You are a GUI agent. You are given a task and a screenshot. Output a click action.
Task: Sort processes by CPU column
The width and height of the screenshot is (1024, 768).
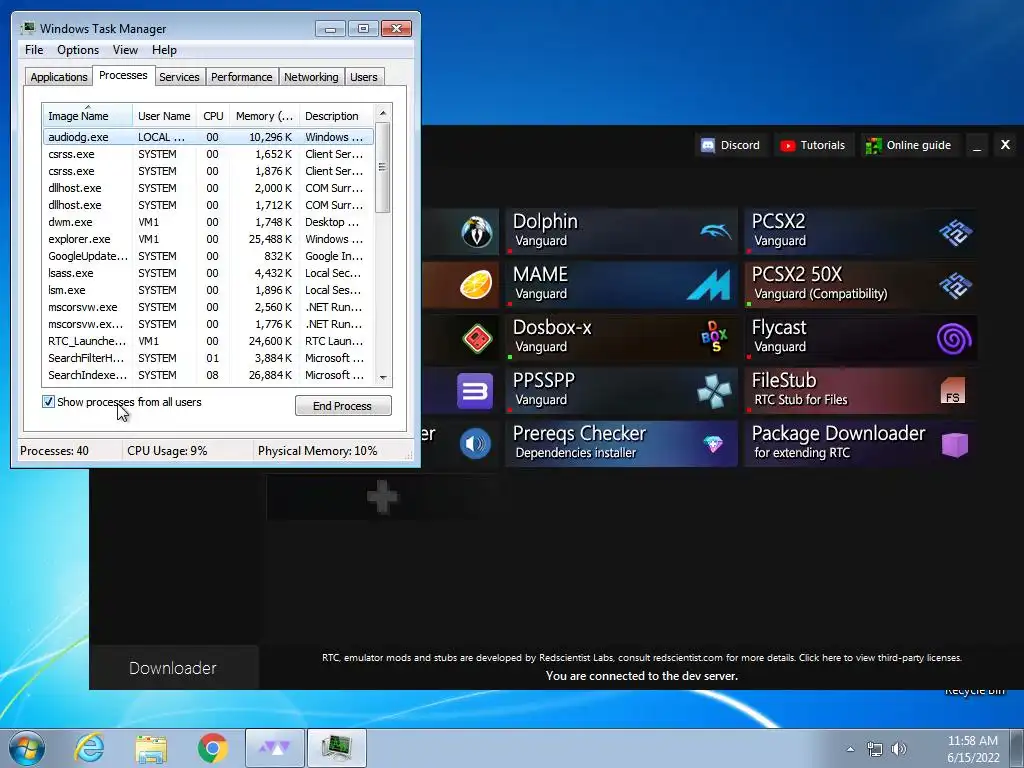tap(213, 116)
